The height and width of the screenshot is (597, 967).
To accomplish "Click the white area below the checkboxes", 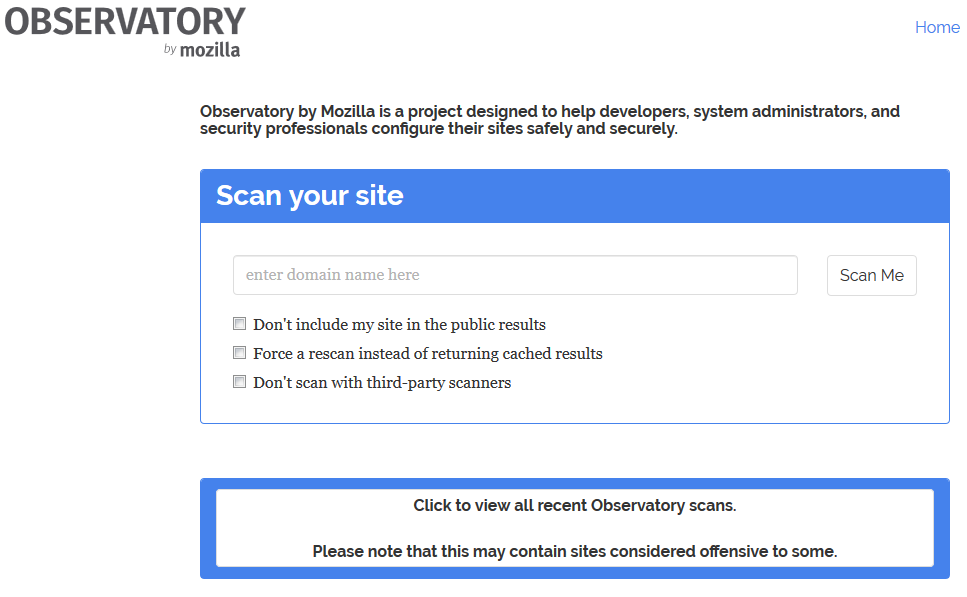I will pyautogui.click(x=575, y=408).
